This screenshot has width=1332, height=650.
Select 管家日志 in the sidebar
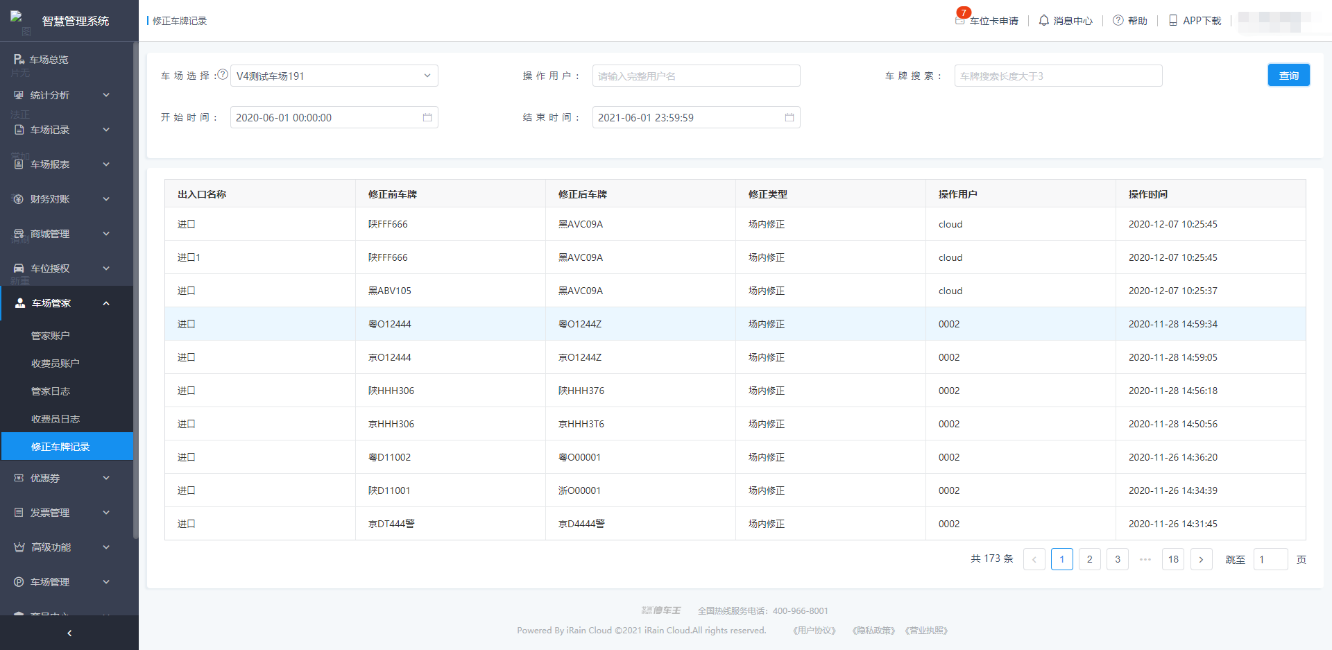point(50,391)
